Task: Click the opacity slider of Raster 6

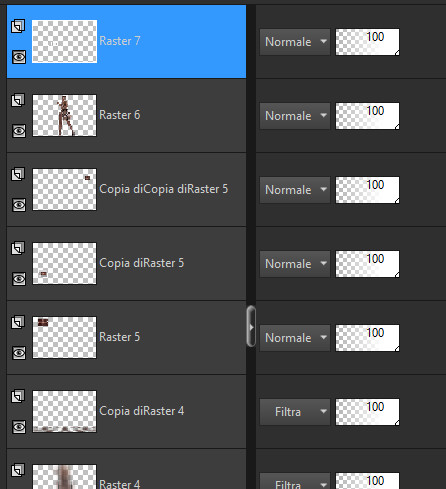Action: [x=367, y=116]
